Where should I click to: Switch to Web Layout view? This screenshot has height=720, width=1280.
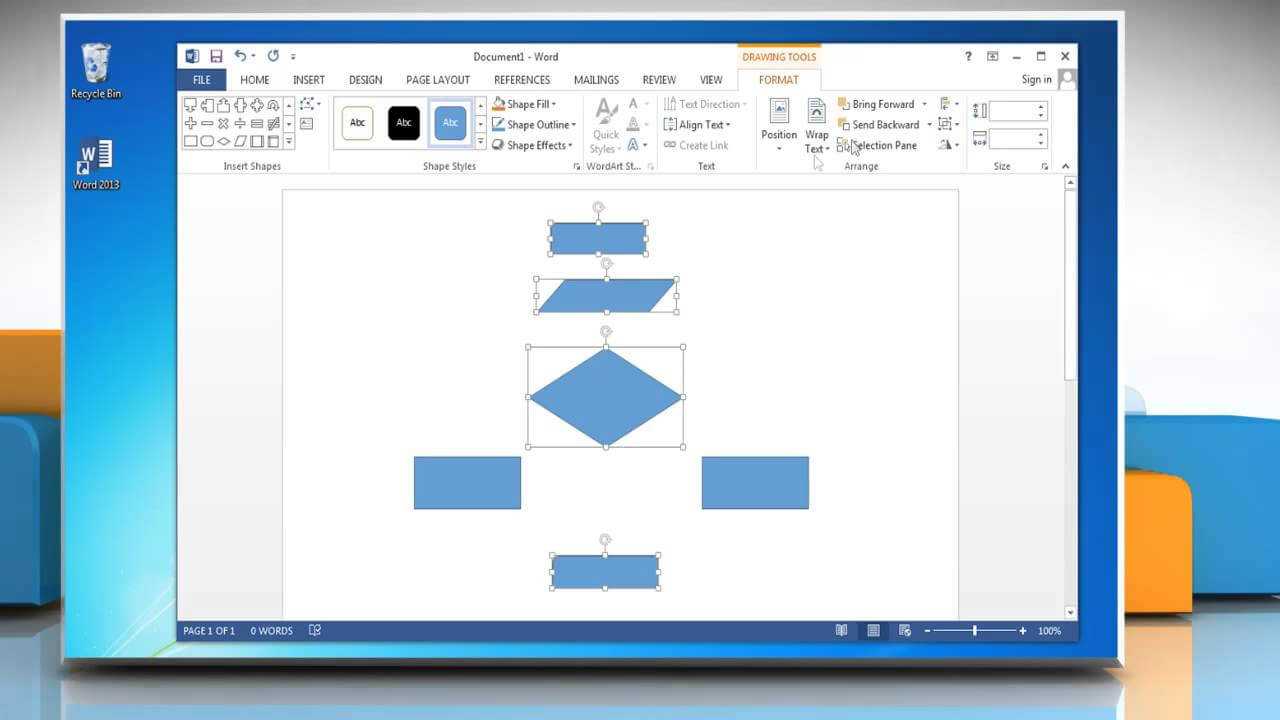pos(904,631)
